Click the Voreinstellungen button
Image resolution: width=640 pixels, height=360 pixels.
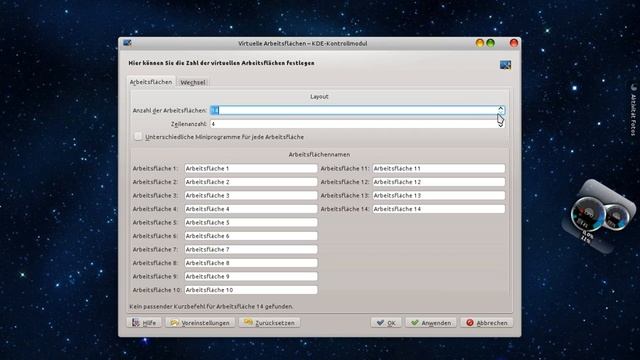[x=200, y=322]
